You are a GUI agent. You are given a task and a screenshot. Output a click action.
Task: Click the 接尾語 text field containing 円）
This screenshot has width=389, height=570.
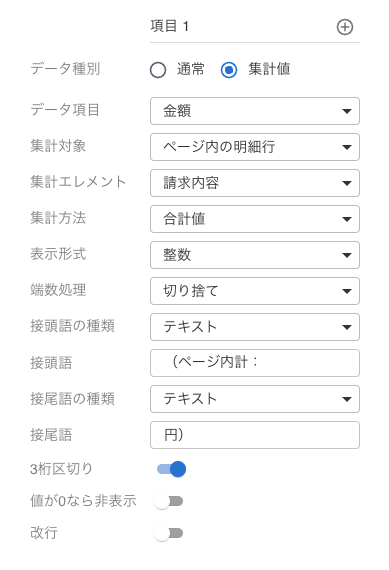pyautogui.click(x=255, y=435)
